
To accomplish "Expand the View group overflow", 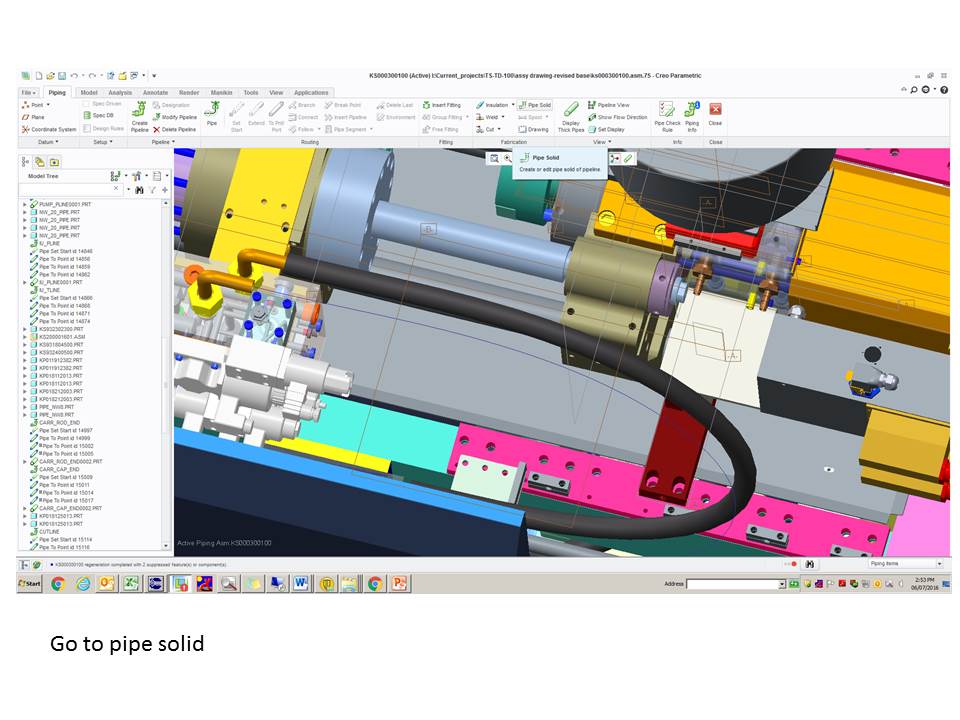I will pos(602,142).
